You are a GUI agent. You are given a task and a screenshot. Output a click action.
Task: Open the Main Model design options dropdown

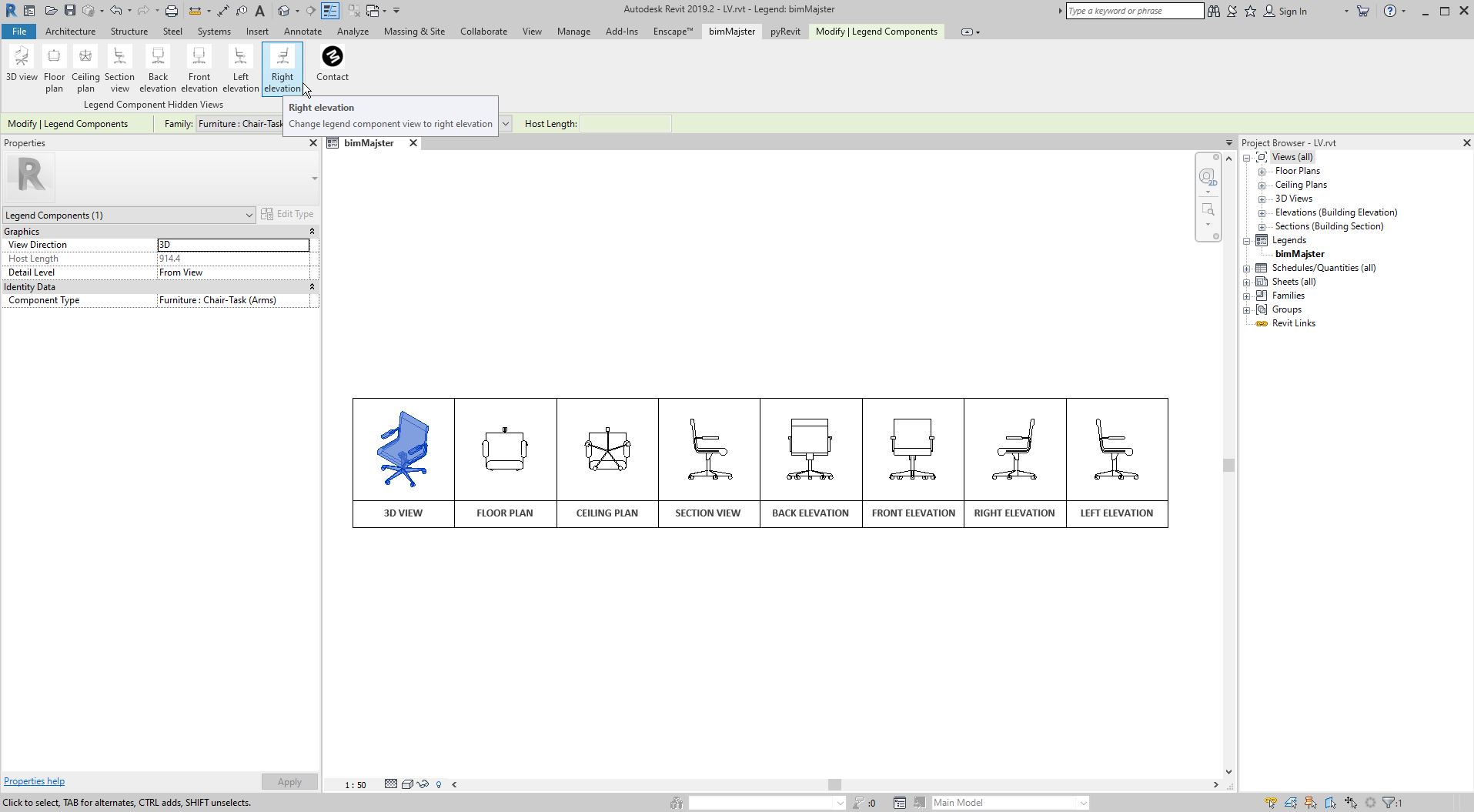[1010, 803]
